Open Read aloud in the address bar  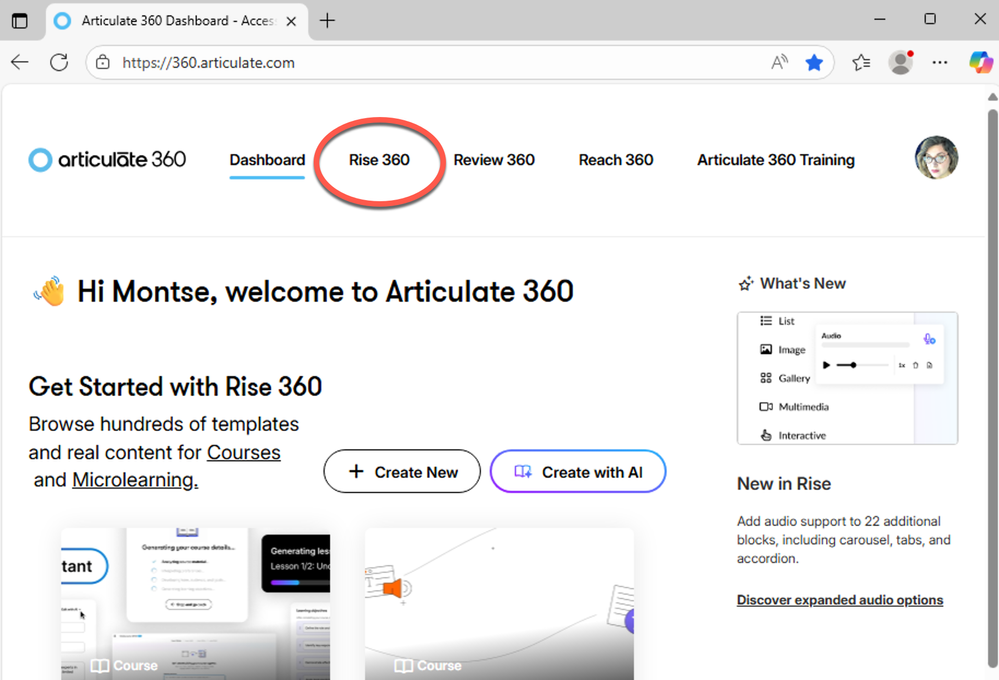click(x=779, y=62)
